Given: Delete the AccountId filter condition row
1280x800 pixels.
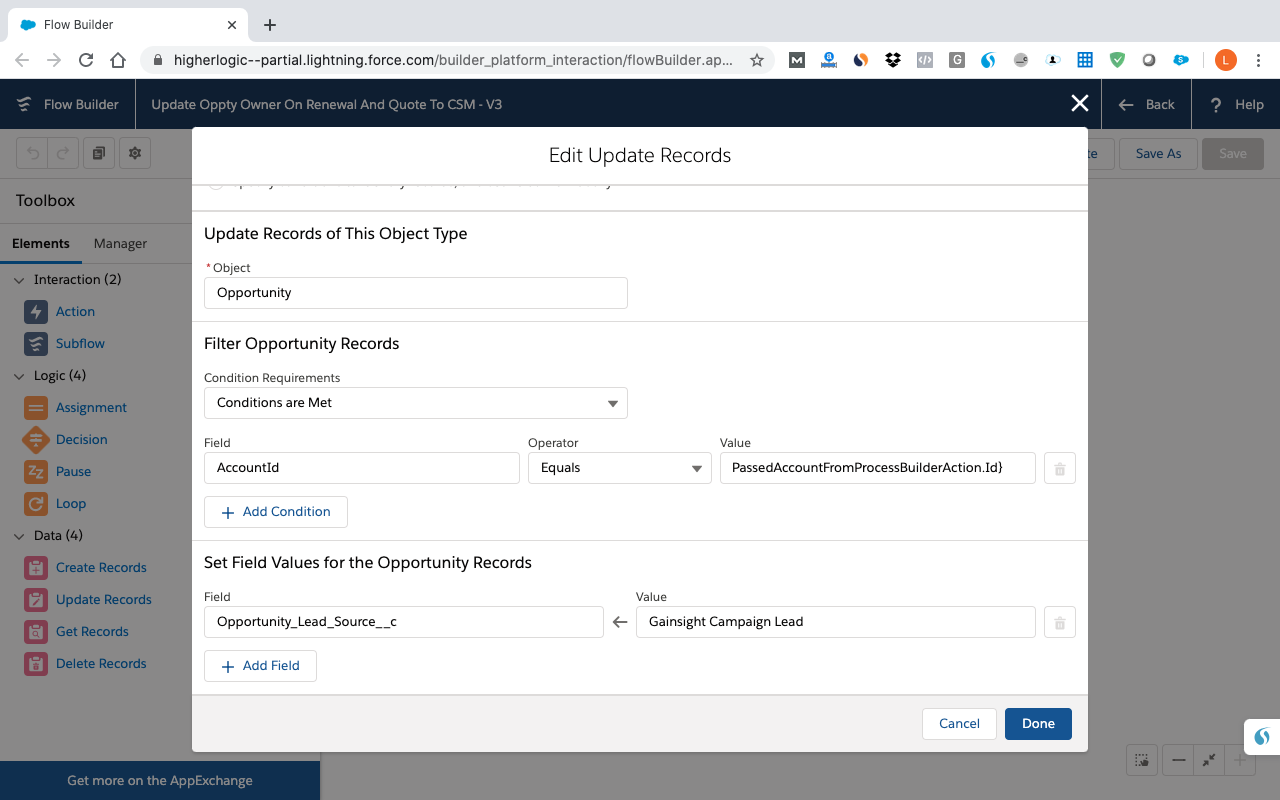Looking at the screenshot, I should pos(1059,468).
